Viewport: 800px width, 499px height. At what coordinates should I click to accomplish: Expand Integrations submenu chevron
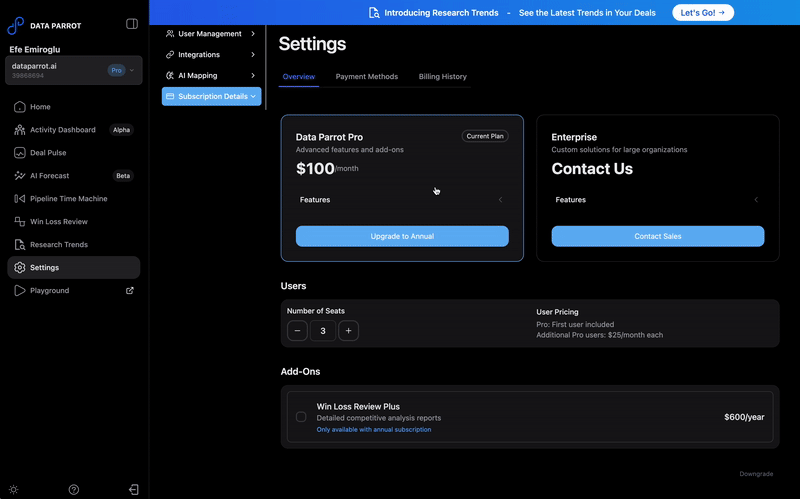click(x=253, y=55)
